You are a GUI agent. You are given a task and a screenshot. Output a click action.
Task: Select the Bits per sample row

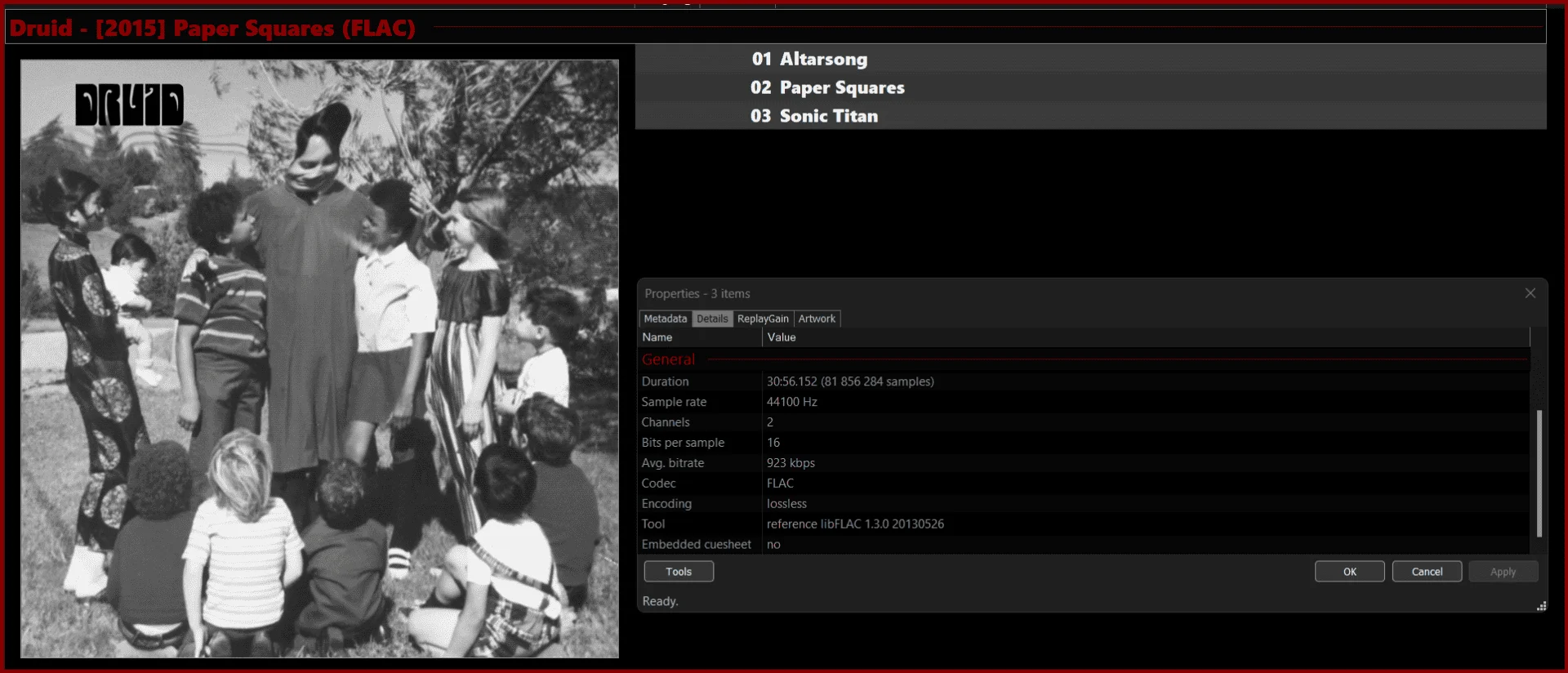pos(1085,443)
